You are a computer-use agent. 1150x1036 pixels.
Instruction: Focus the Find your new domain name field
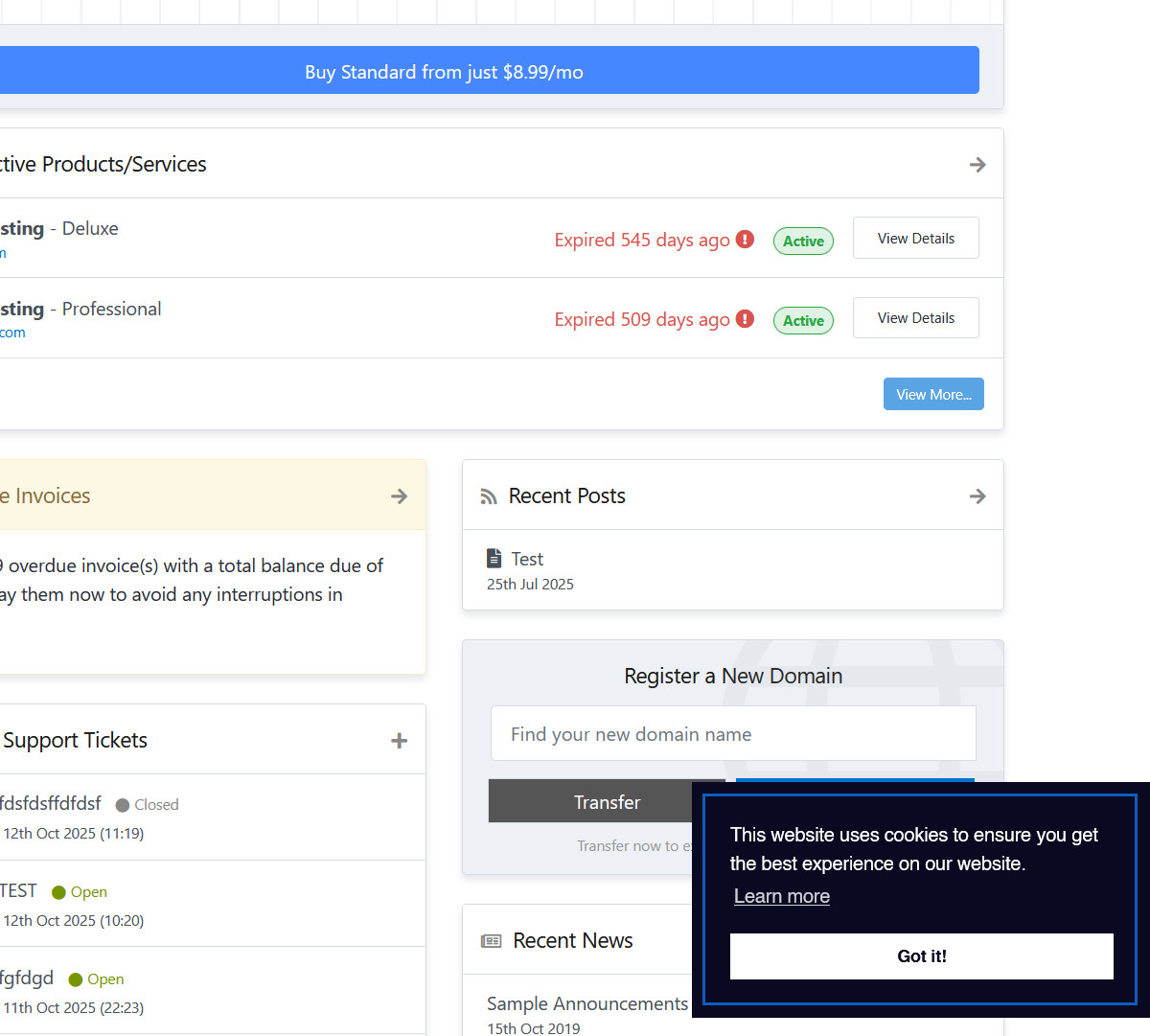pos(733,734)
